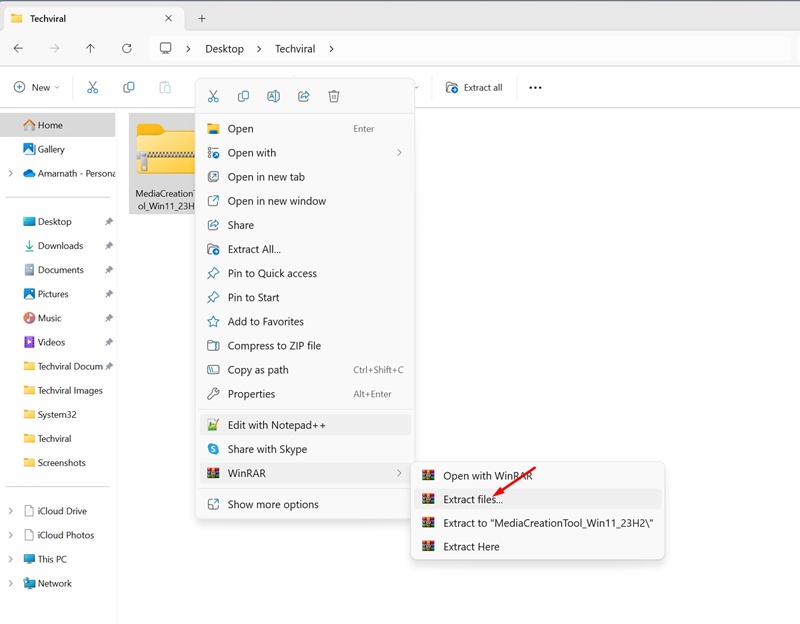800x624 pixels.
Task: Click Techviral in the address bar breadcrumb
Action: click(x=295, y=49)
